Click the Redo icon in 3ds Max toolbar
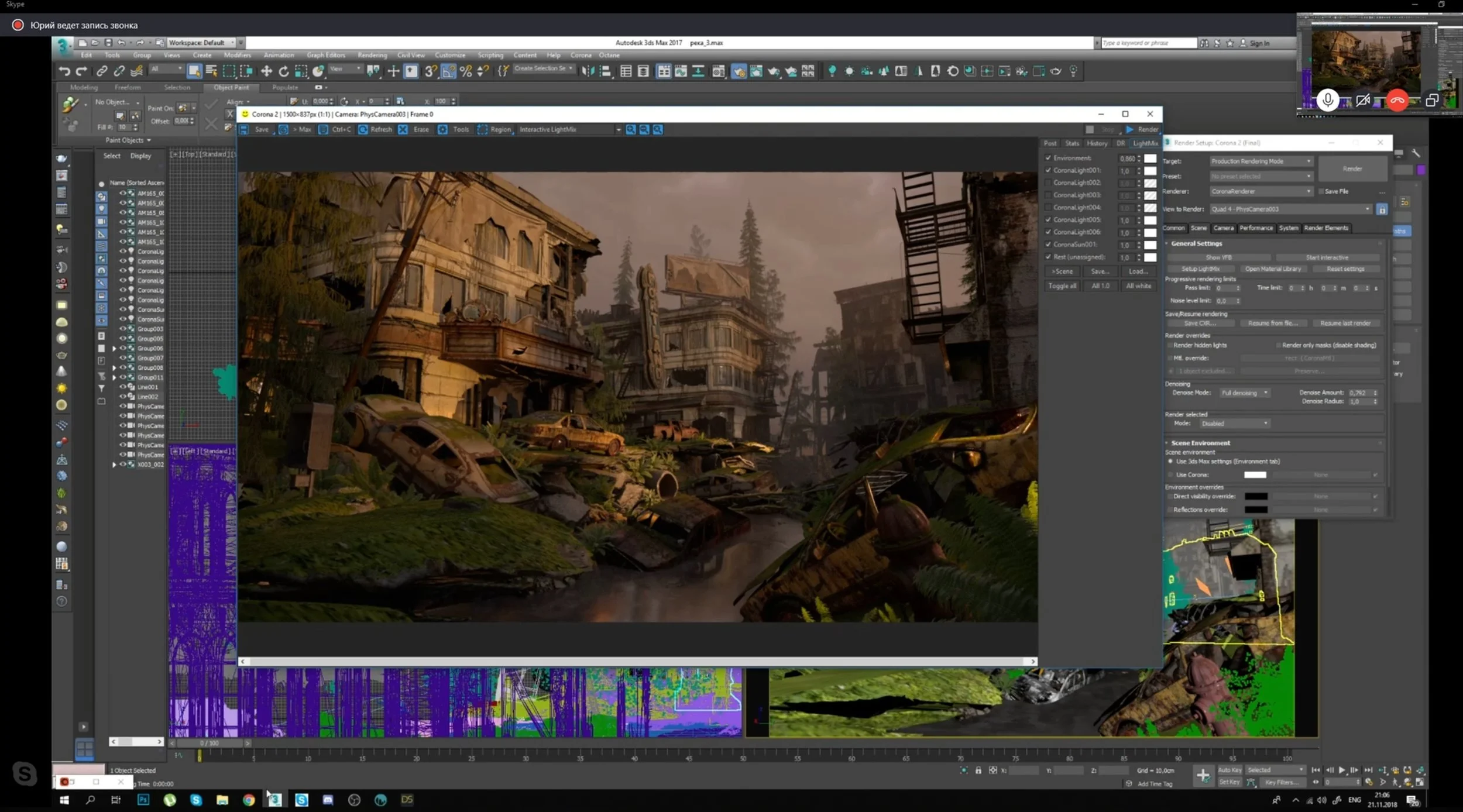 click(x=81, y=71)
